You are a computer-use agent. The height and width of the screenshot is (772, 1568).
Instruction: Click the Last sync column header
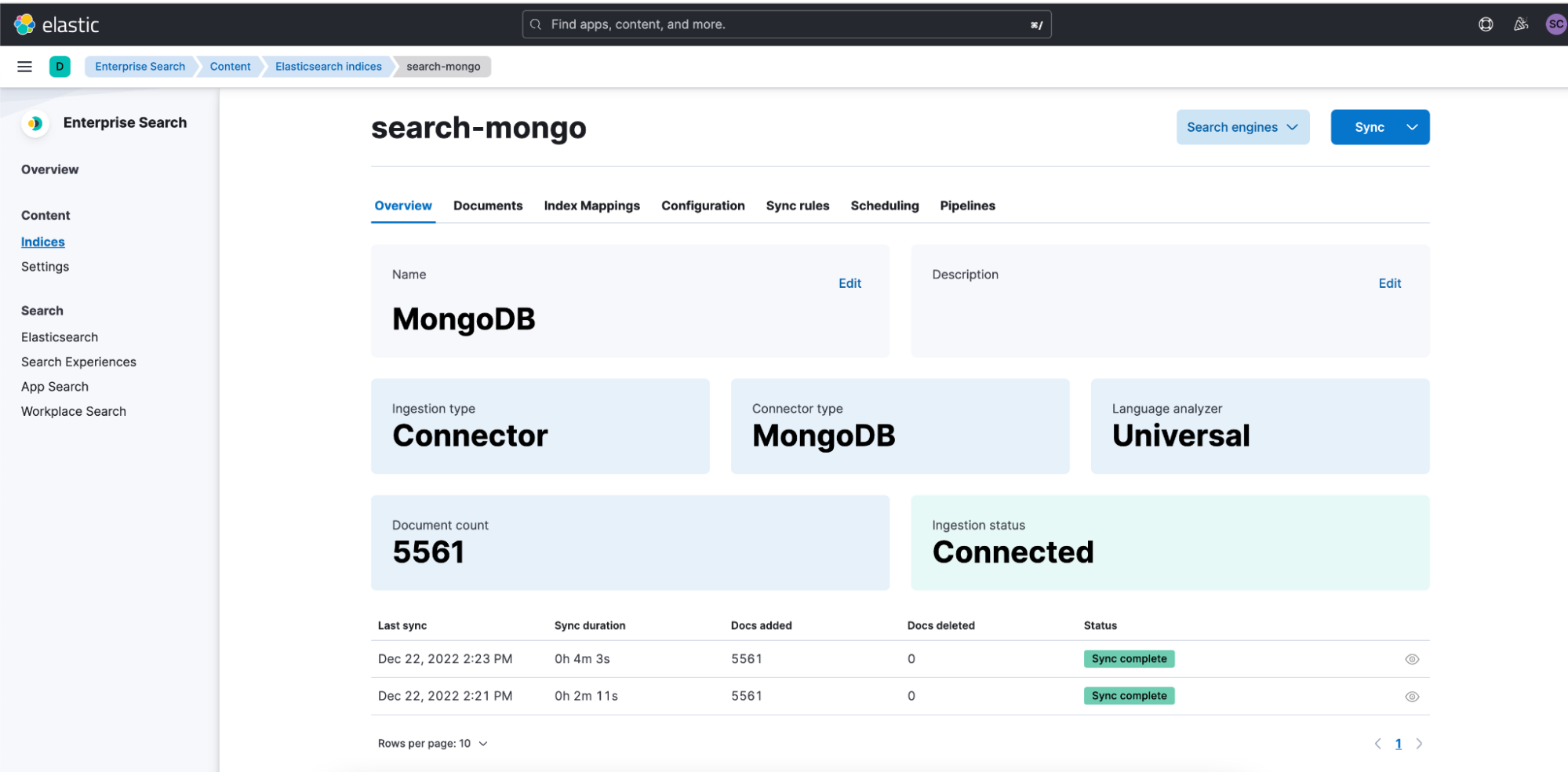click(402, 625)
